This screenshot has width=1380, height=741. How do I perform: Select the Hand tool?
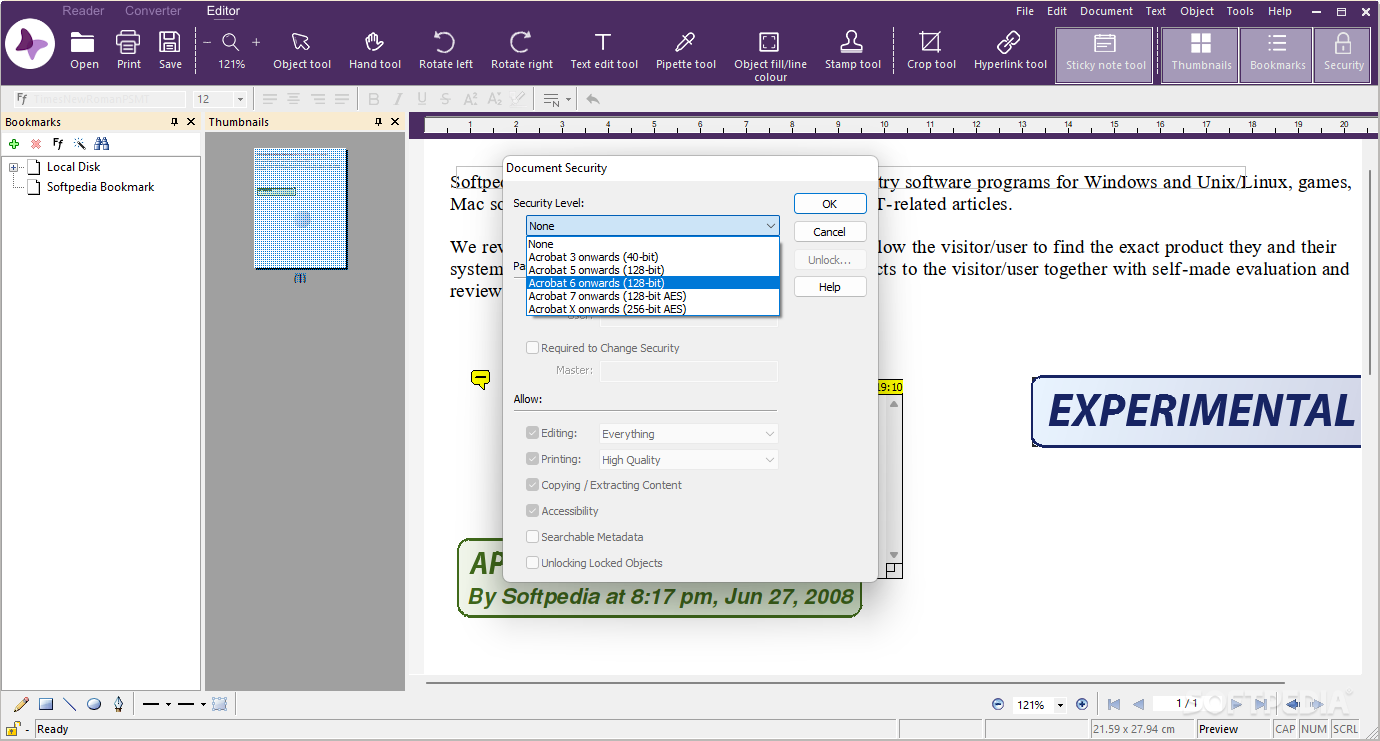pos(375,51)
